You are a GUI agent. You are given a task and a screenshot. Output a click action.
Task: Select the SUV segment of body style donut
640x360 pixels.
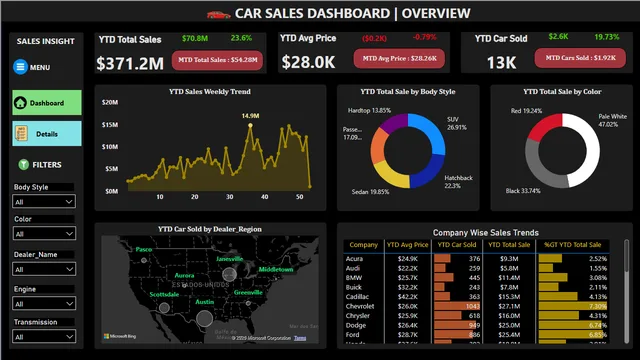click(x=432, y=130)
